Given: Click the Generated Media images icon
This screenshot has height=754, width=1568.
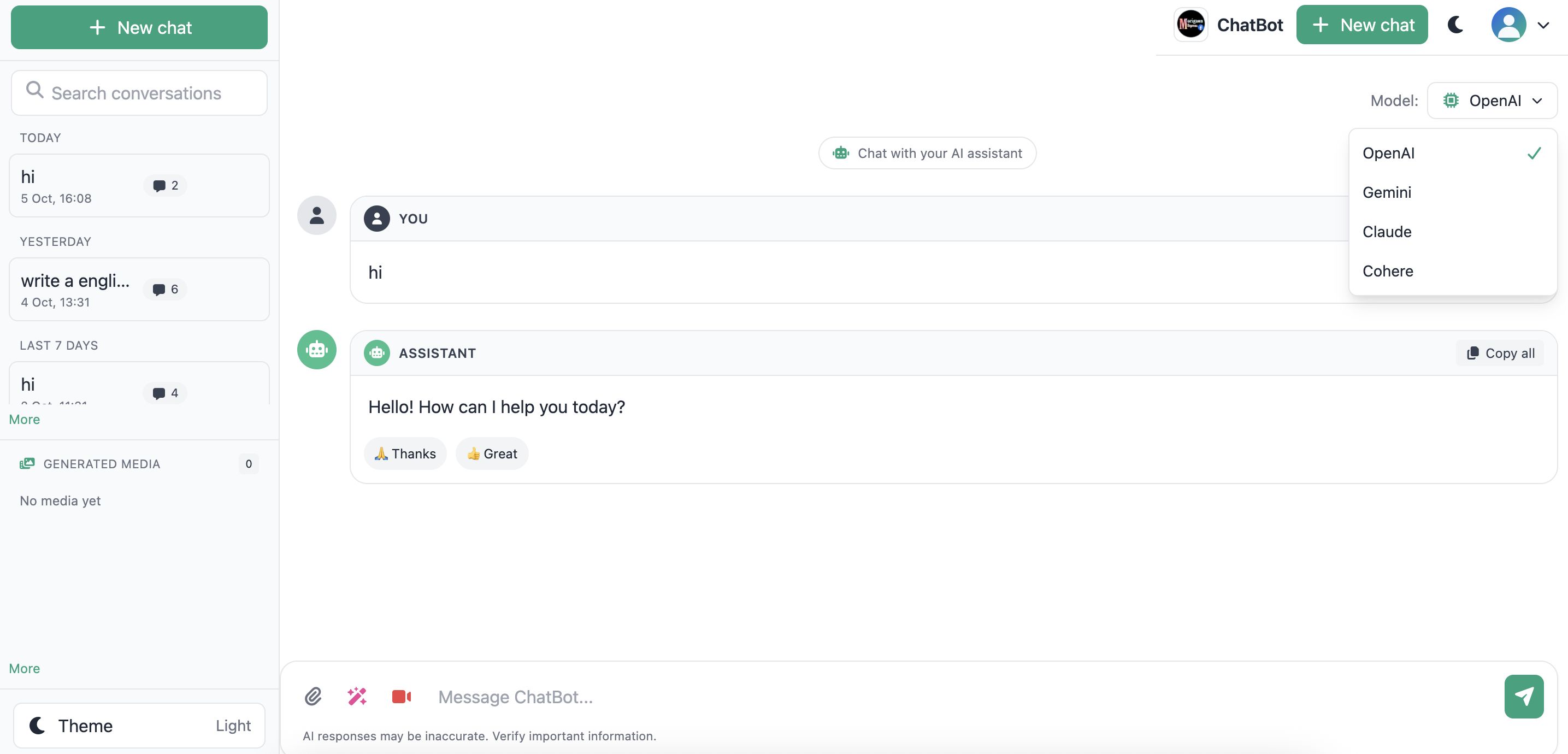Looking at the screenshot, I should [x=27, y=464].
